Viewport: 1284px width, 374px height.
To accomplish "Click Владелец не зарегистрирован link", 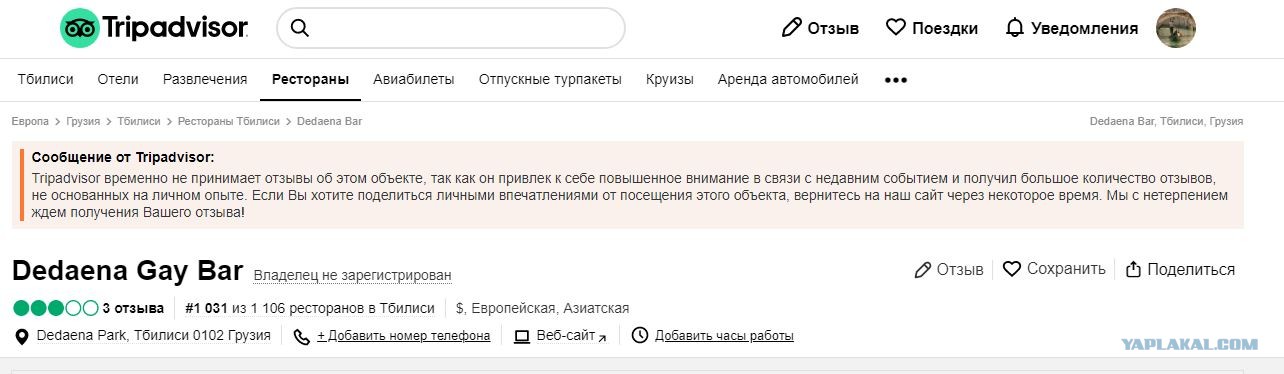I will [x=353, y=275].
